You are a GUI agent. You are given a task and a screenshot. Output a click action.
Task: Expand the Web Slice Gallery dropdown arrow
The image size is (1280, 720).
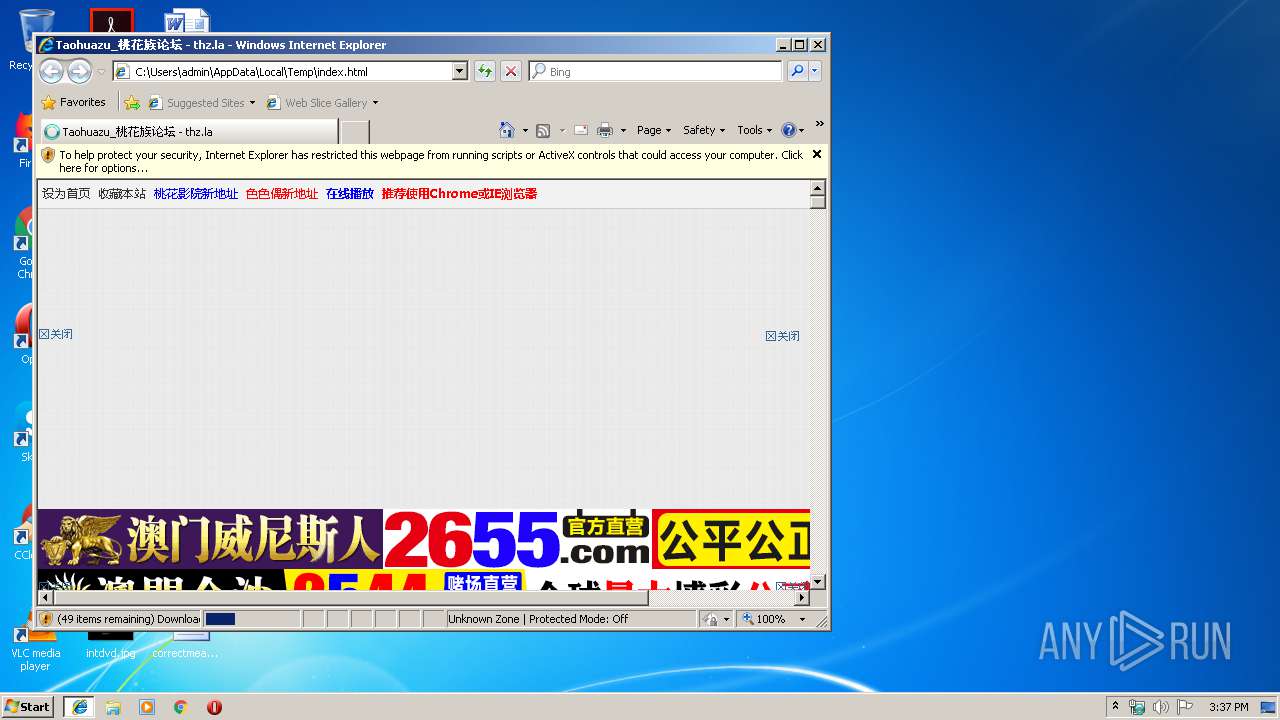376,103
